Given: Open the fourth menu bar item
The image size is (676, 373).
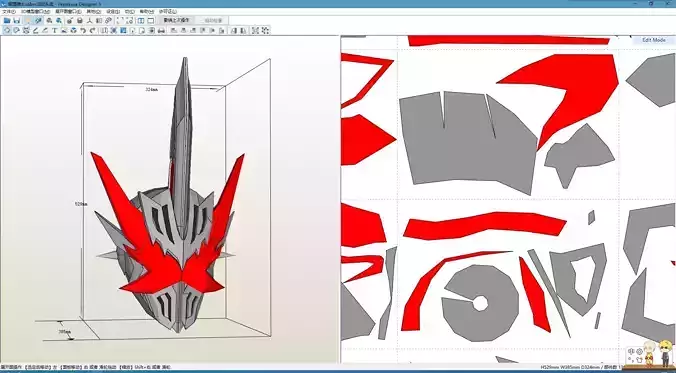Looking at the screenshot, I should (x=94, y=12).
